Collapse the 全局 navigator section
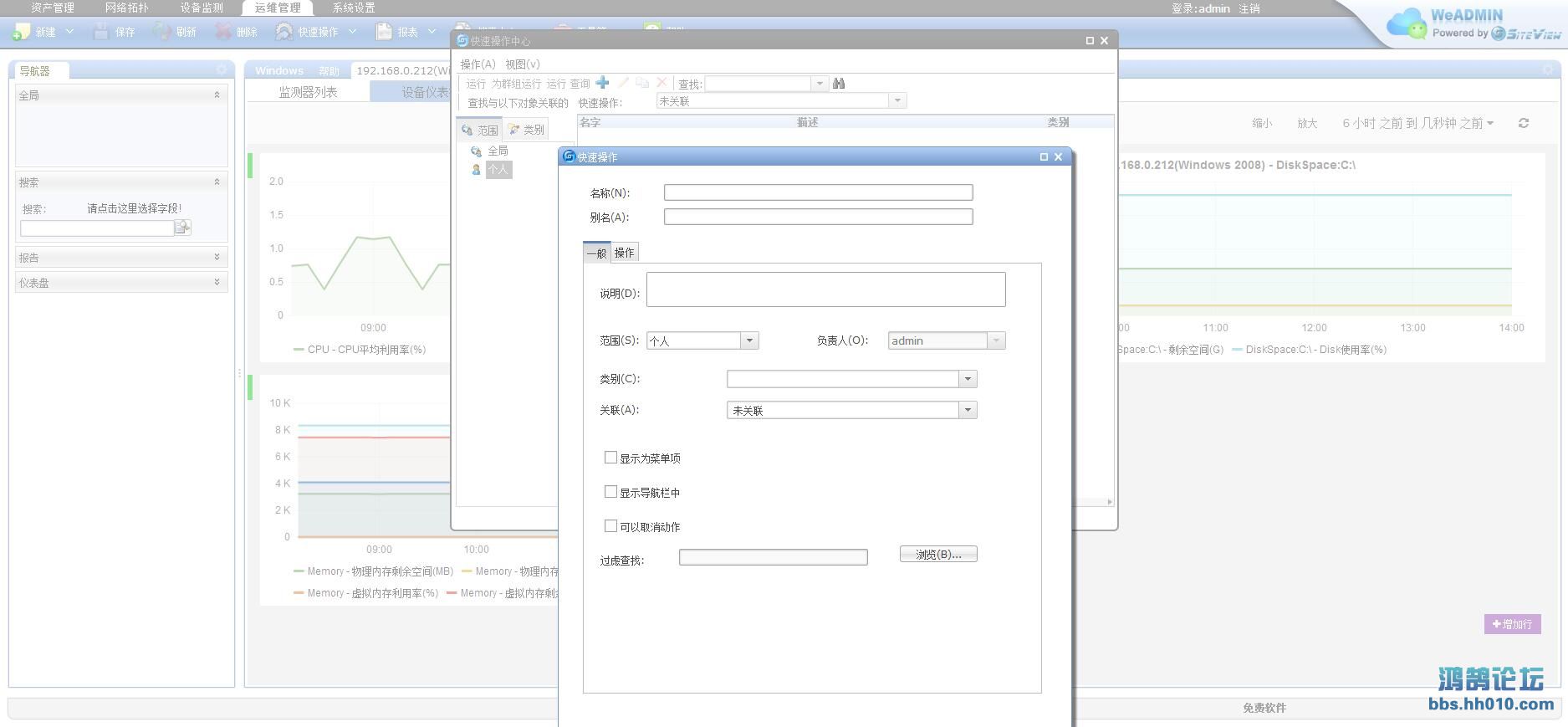The image size is (1568, 727). pyautogui.click(x=217, y=95)
